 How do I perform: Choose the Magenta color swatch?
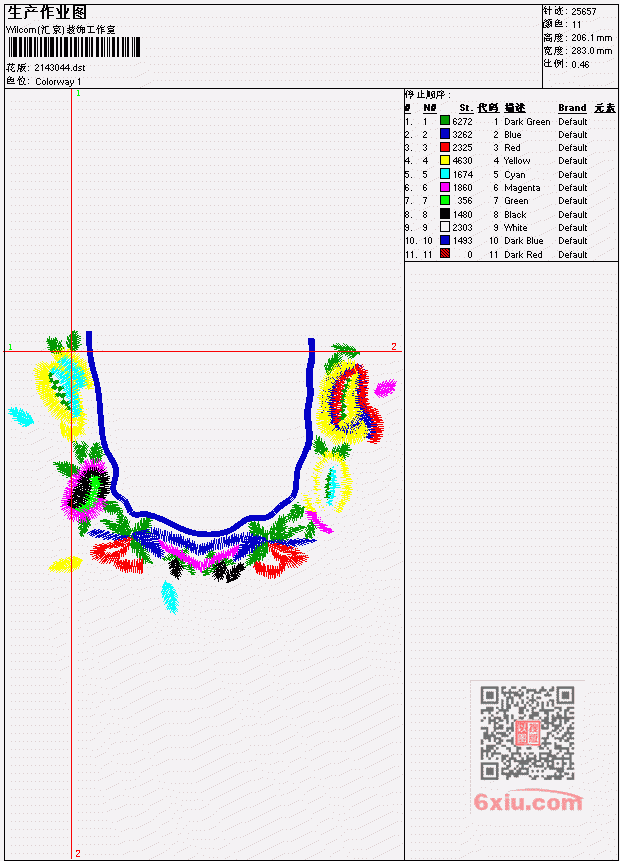[445, 187]
